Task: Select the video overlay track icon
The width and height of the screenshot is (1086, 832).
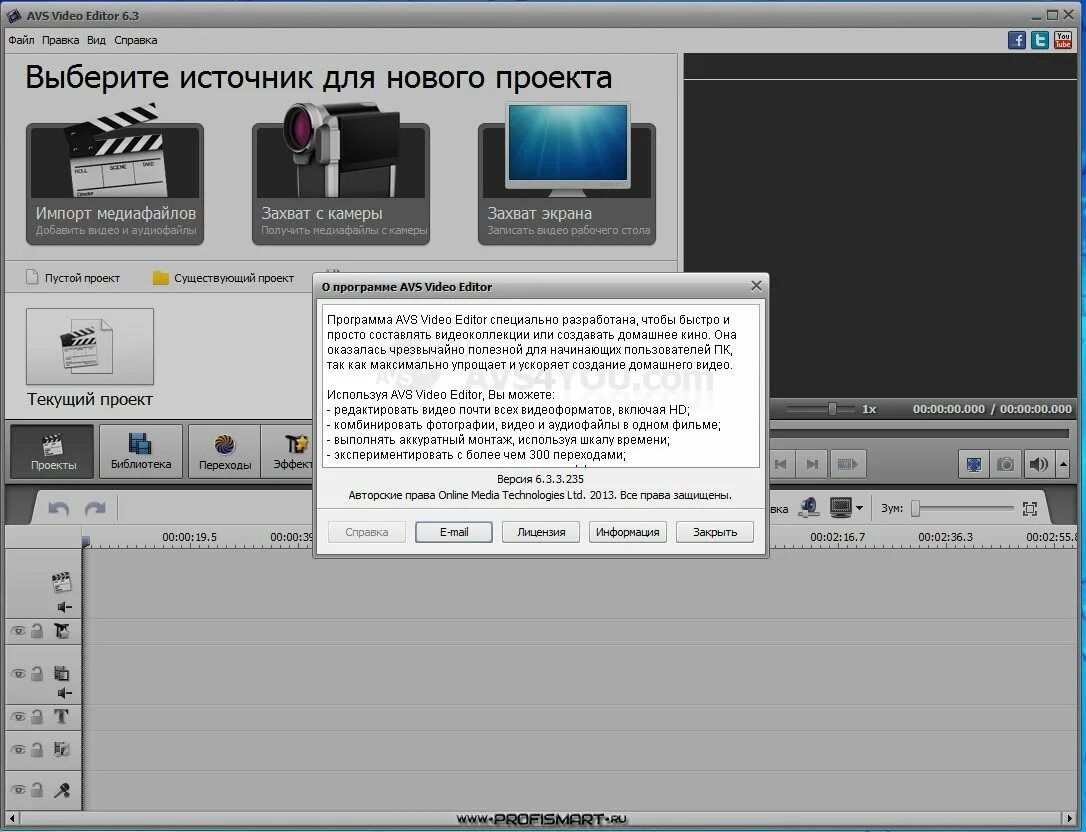Action: click(x=62, y=673)
